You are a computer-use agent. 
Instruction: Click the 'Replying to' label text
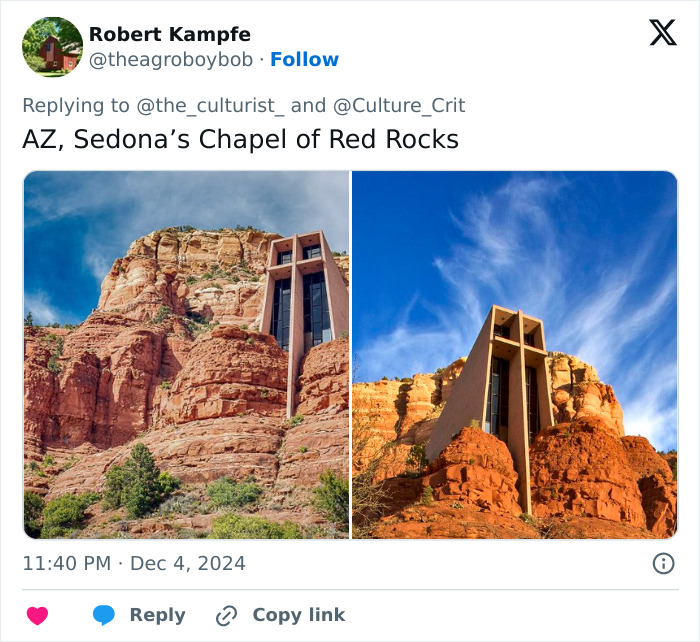[76, 105]
